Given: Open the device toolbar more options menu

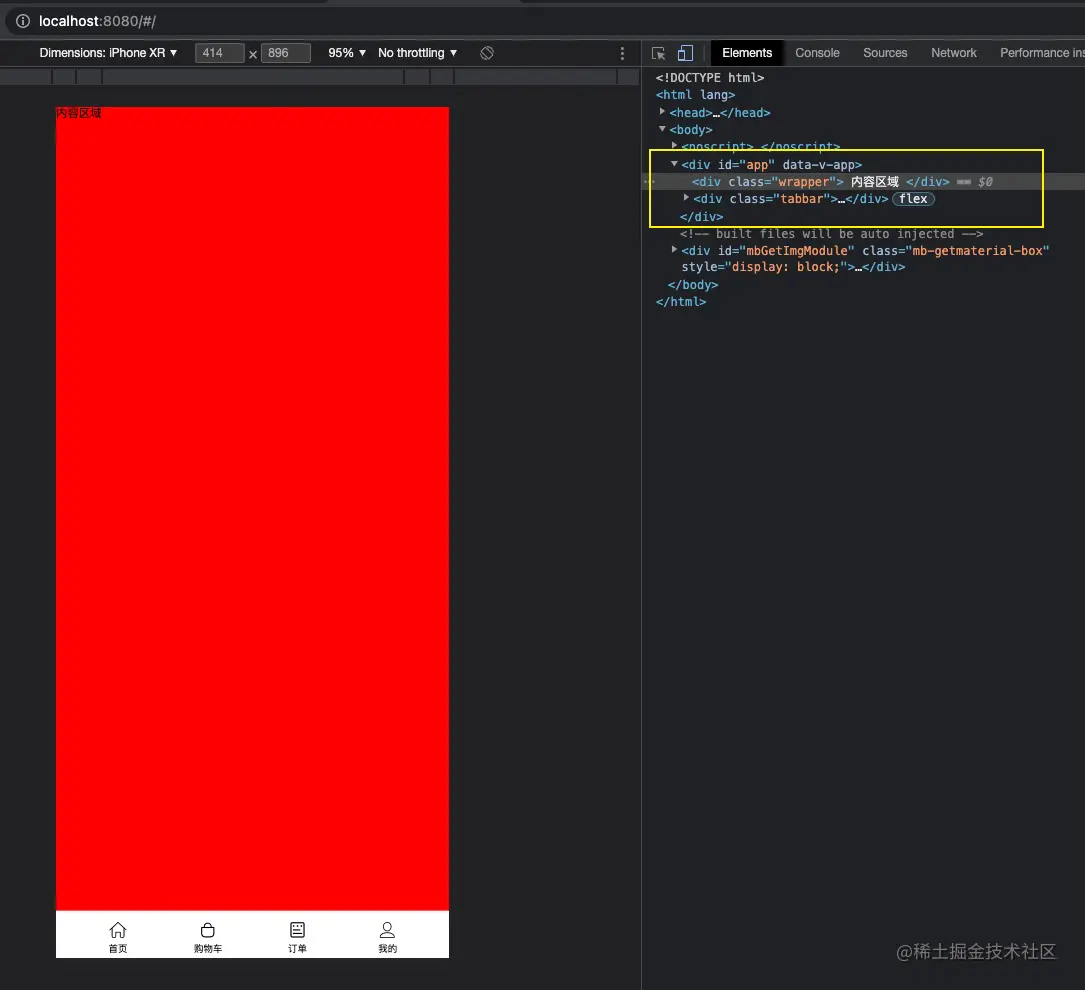Looking at the screenshot, I should 622,53.
